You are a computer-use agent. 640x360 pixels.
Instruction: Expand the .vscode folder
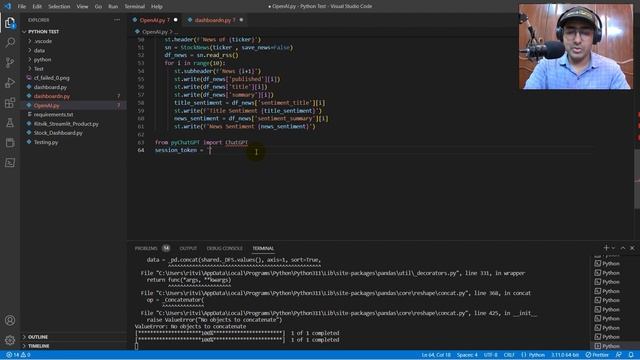point(42,41)
